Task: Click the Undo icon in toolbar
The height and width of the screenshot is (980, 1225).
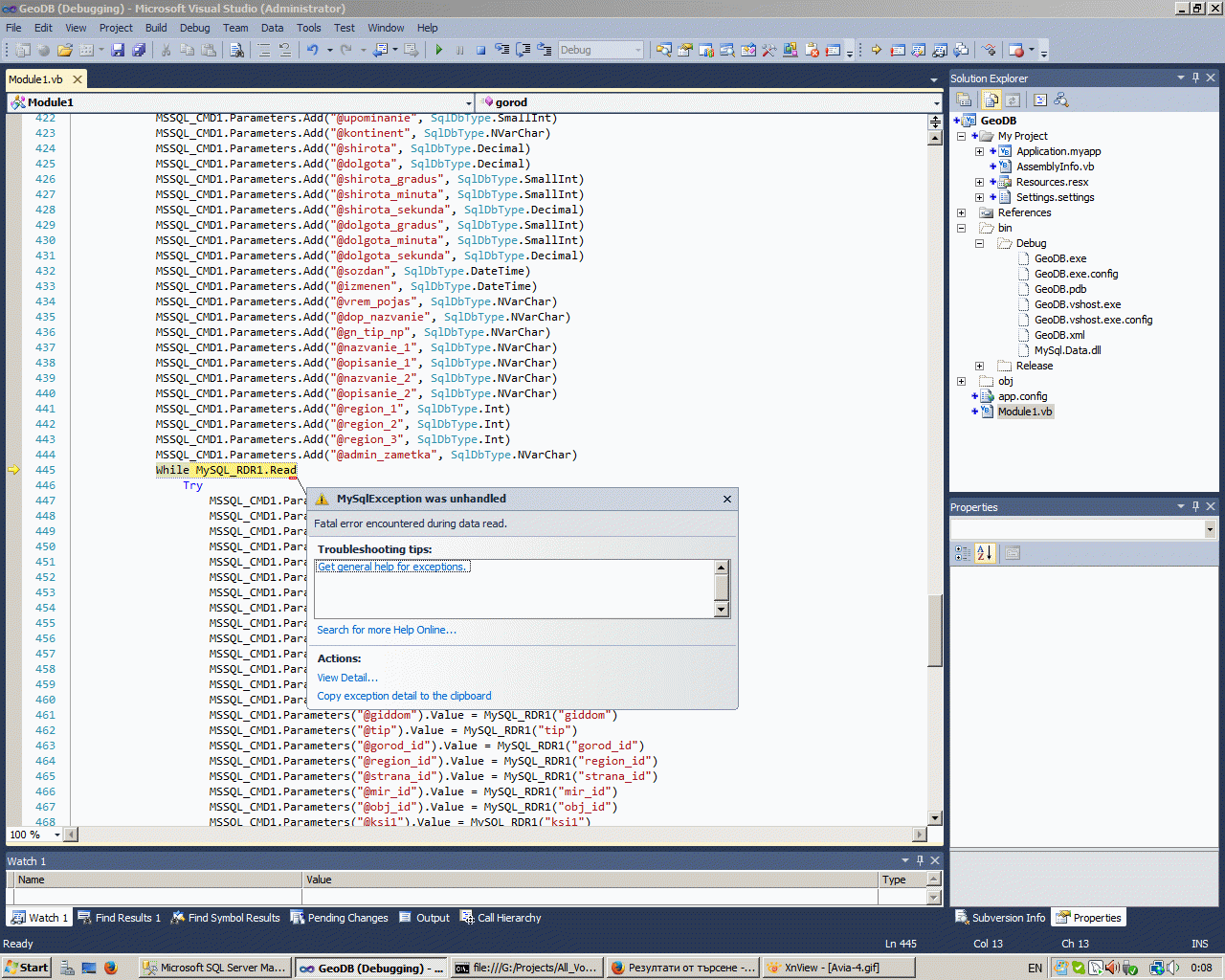Action: [x=312, y=50]
